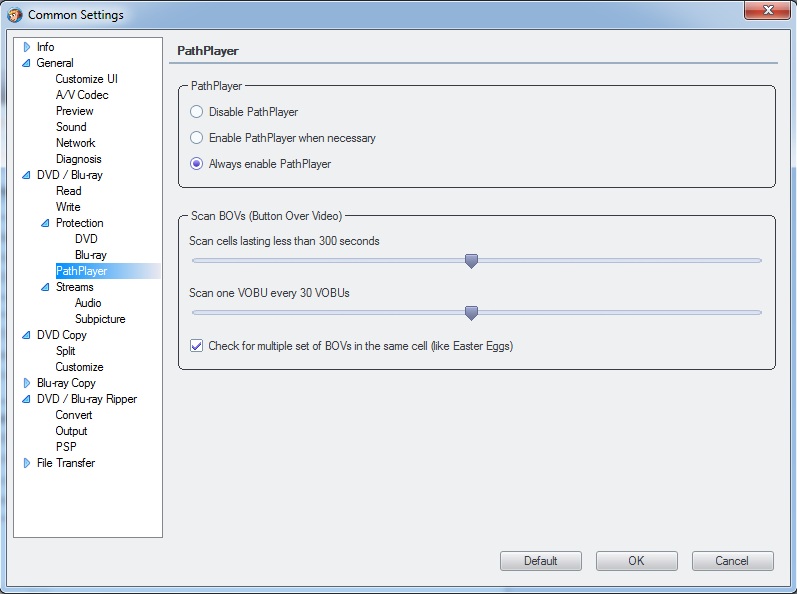The image size is (797, 594).
Task: Toggle check for multiple BOVs checkbox
Action: (196, 346)
